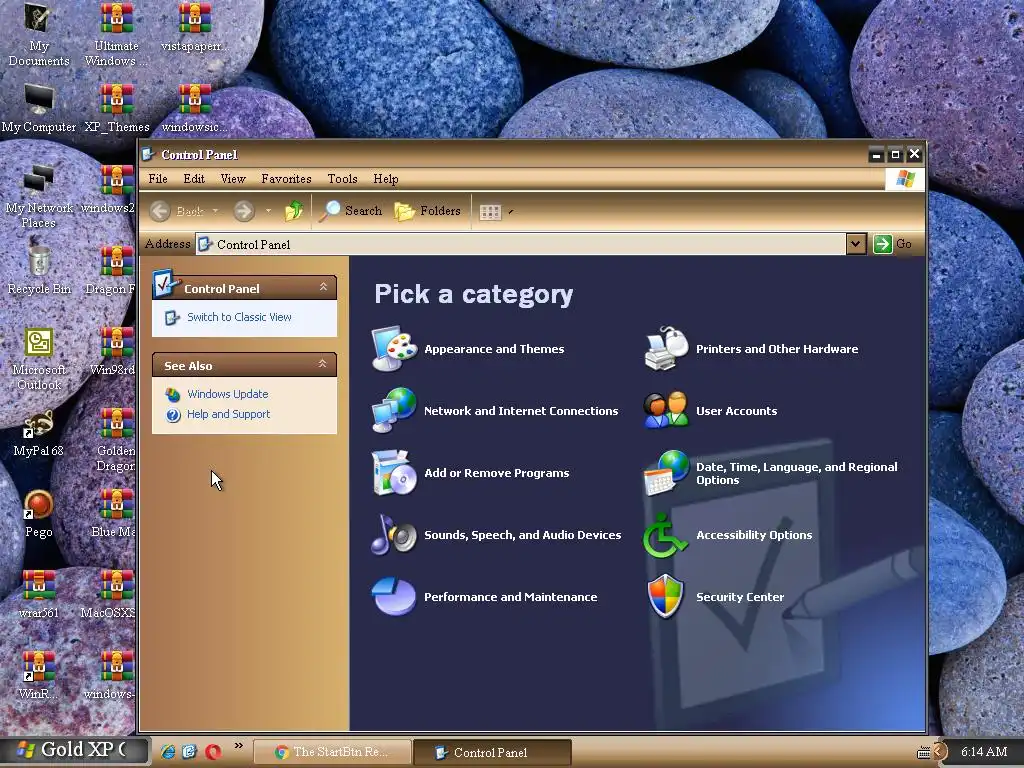Click the User Accounts text link
The height and width of the screenshot is (768, 1024).
pos(736,411)
